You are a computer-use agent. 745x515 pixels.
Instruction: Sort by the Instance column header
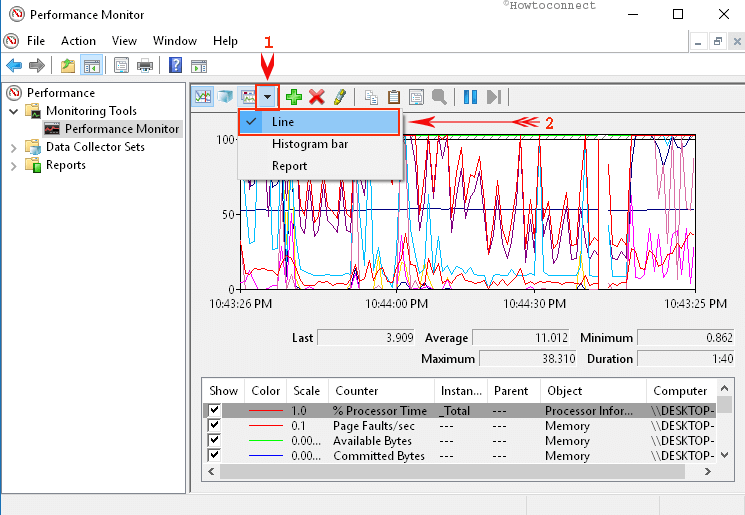[461, 391]
